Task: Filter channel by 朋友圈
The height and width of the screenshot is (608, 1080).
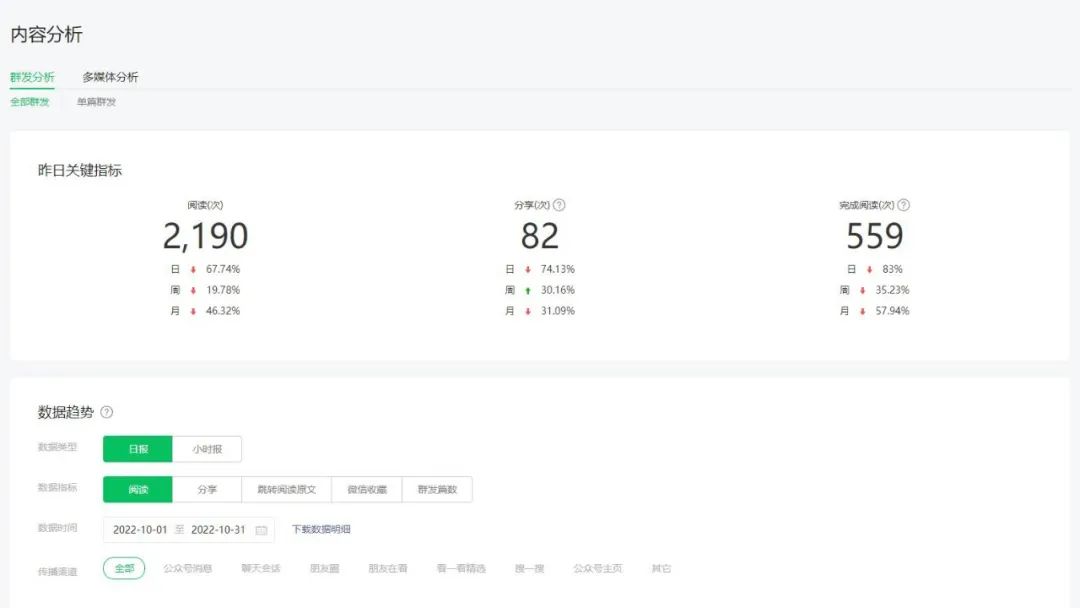Action: tap(324, 568)
